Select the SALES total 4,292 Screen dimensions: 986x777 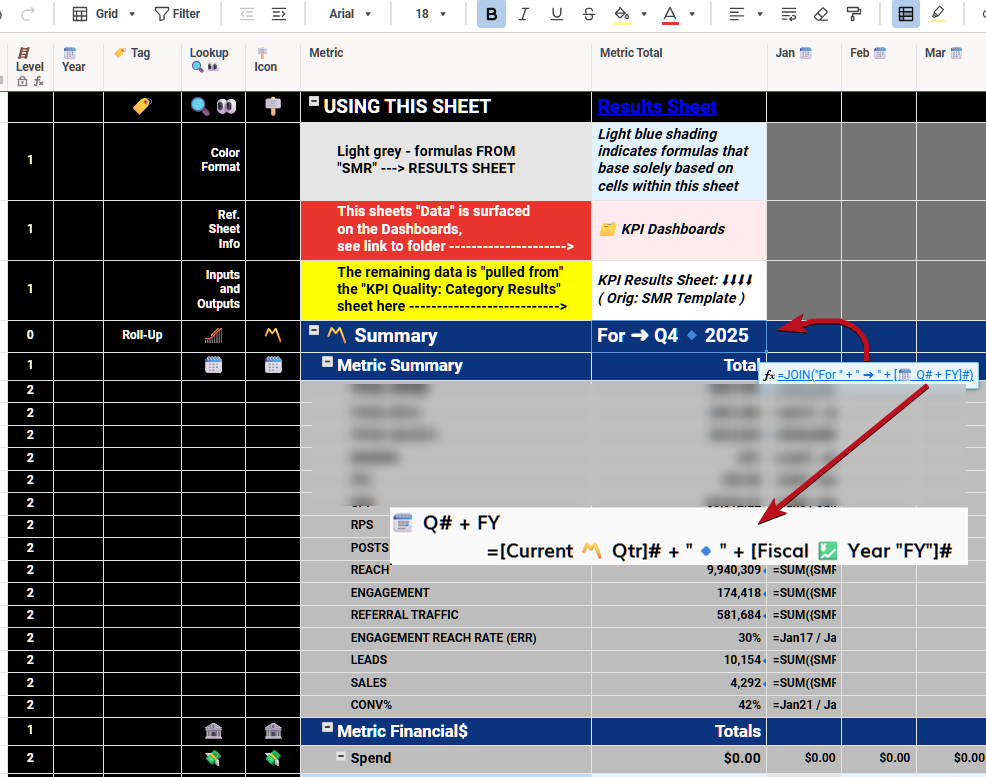pos(745,682)
